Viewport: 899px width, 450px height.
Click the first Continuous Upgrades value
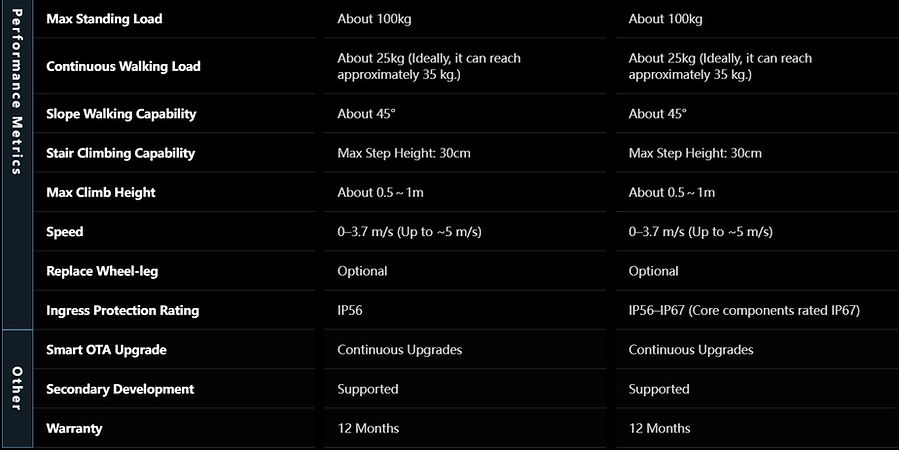point(400,350)
